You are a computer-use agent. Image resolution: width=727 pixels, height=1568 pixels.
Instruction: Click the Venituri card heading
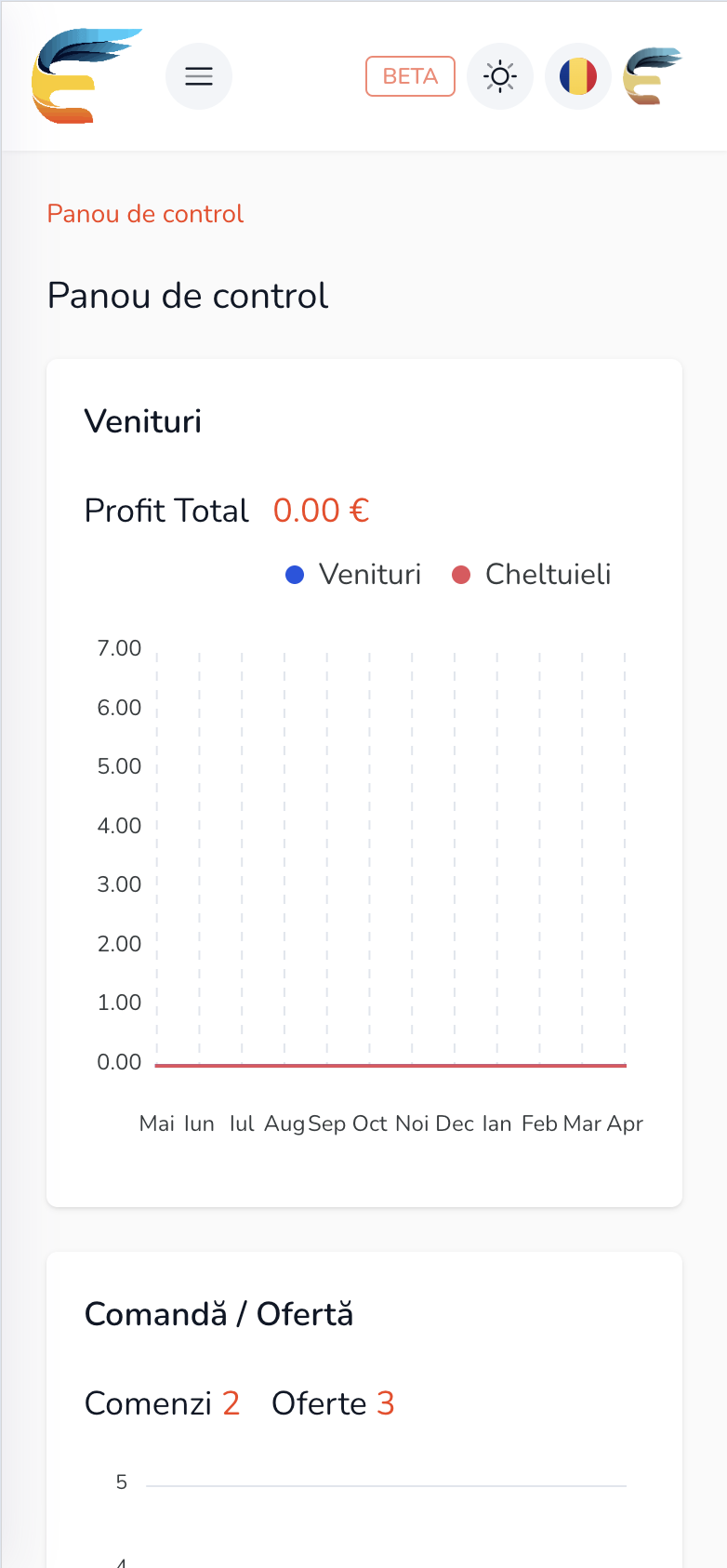pos(143,421)
